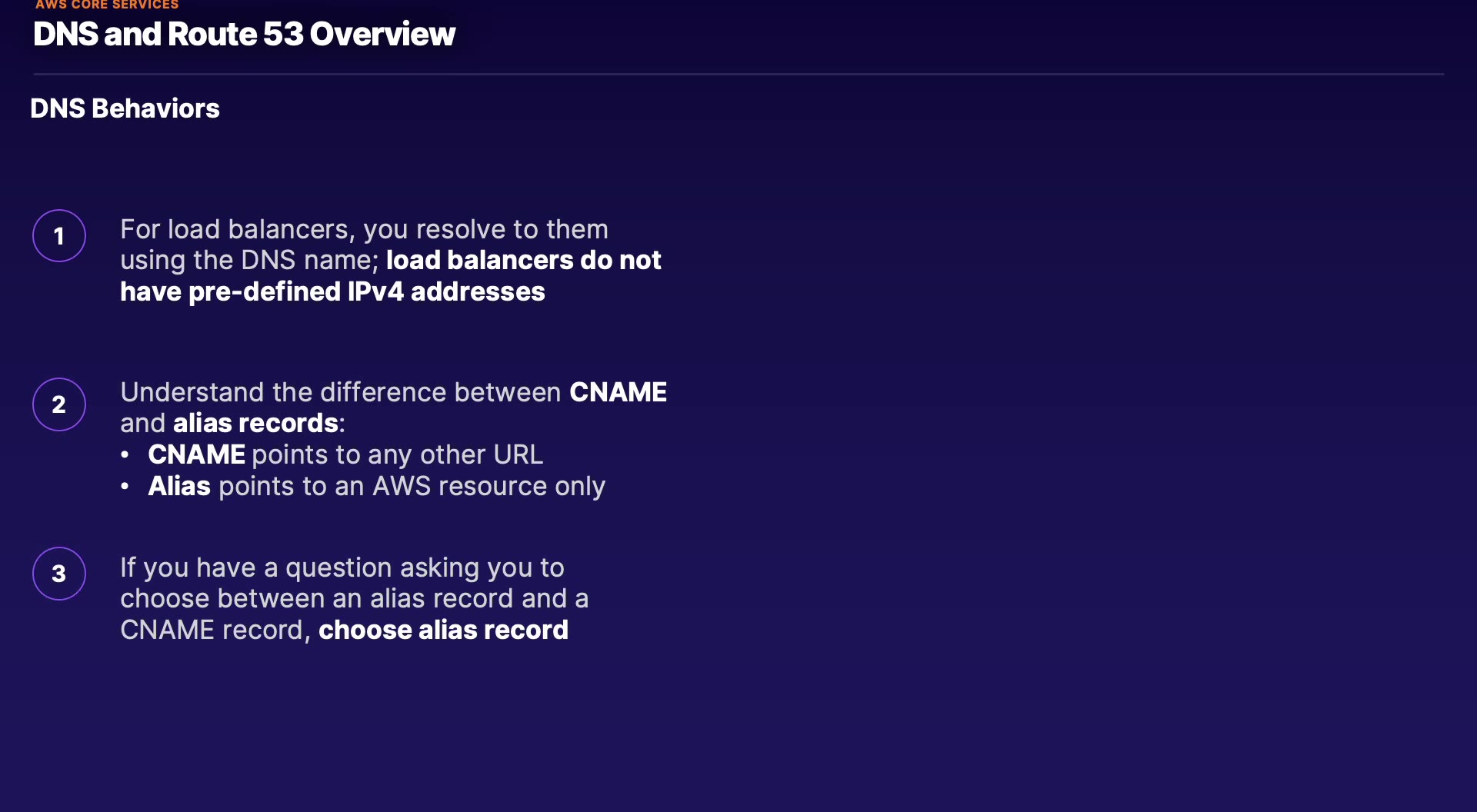The width and height of the screenshot is (1477, 812).
Task: Click the bullet dot before "Alias"
Action: point(125,487)
